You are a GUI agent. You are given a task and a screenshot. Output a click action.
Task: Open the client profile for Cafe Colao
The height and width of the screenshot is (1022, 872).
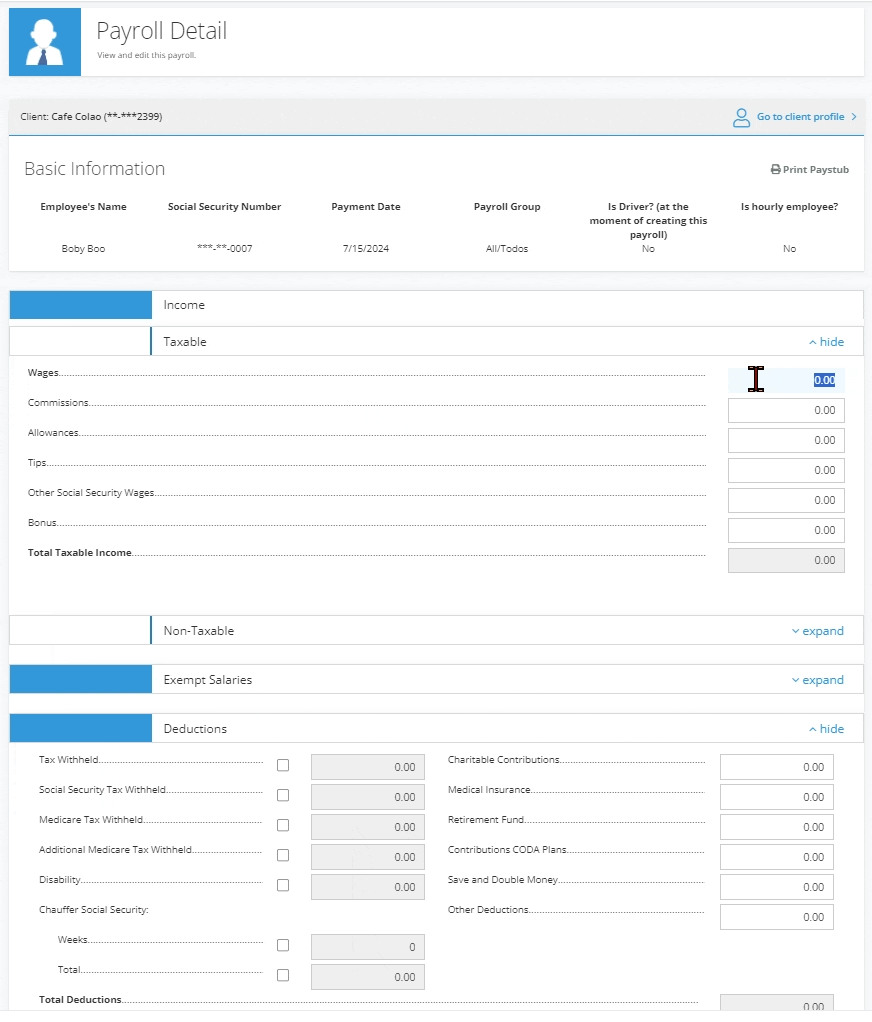pos(800,117)
